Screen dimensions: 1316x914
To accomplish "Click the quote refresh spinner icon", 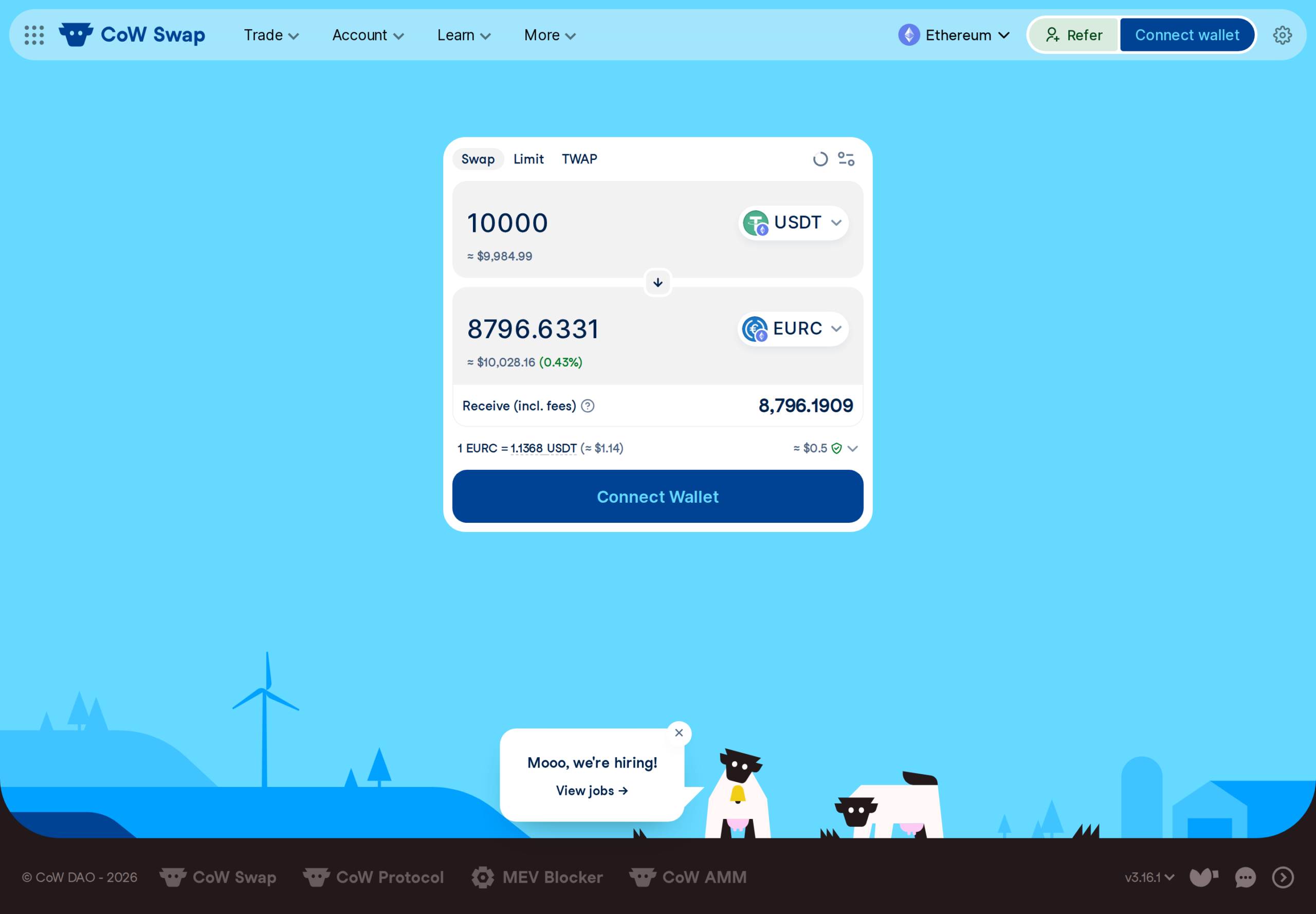I will [x=820, y=159].
